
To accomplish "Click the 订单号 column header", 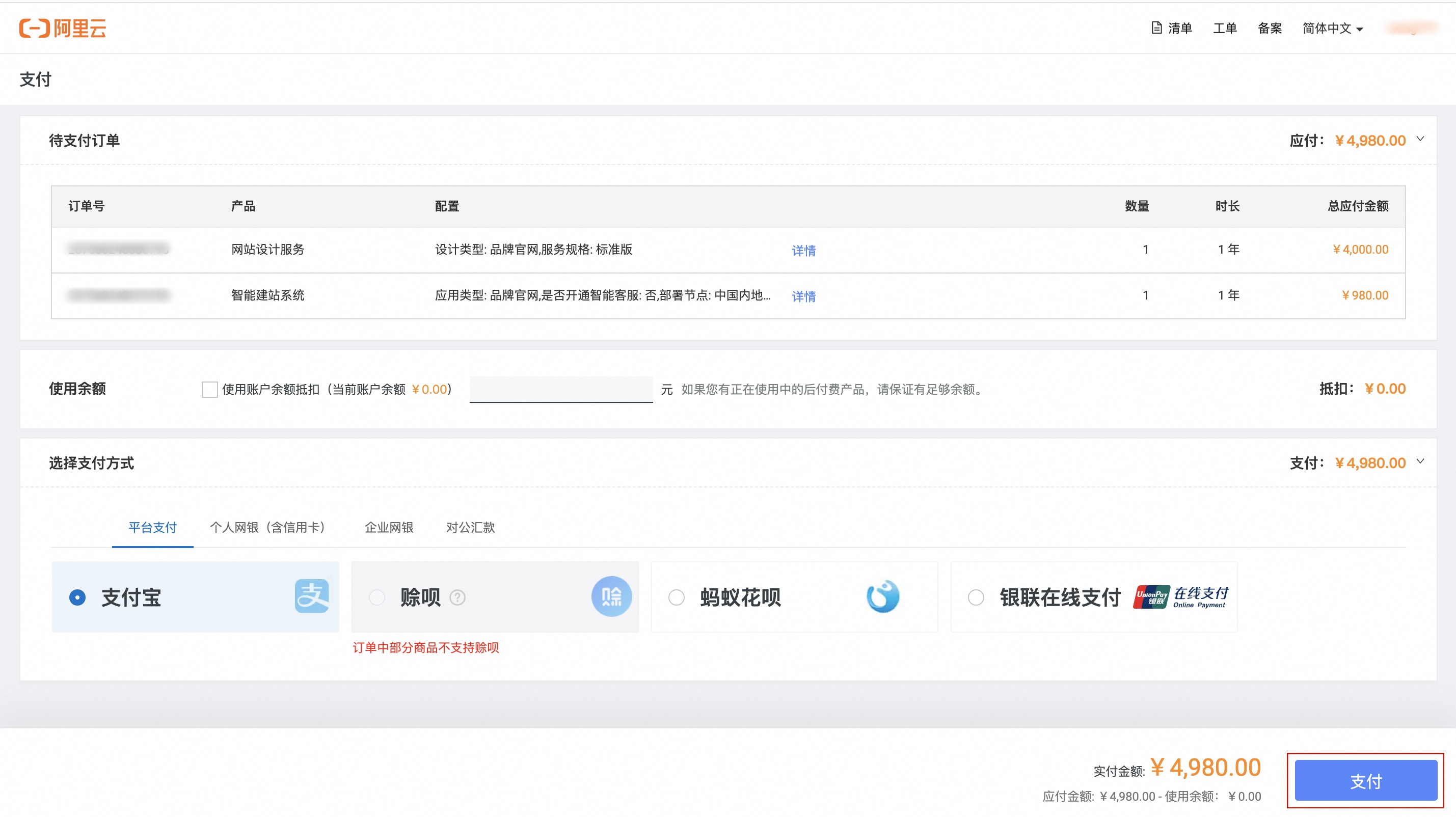I will [x=87, y=206].
